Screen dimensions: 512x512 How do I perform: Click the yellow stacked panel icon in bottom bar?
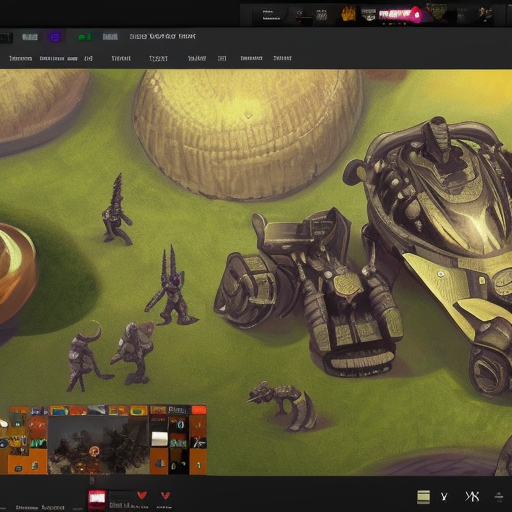pyautogui.click(x=423, y=496)
